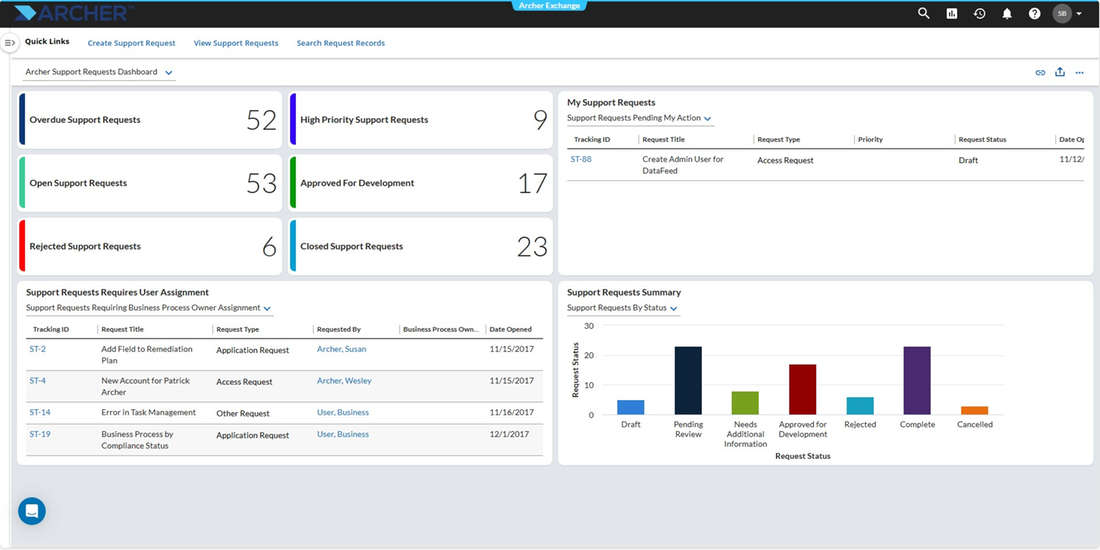The height and width of the screenshot is (550, 1100).
Task: Click the help question mark icon
Action: pos(1034,13)
